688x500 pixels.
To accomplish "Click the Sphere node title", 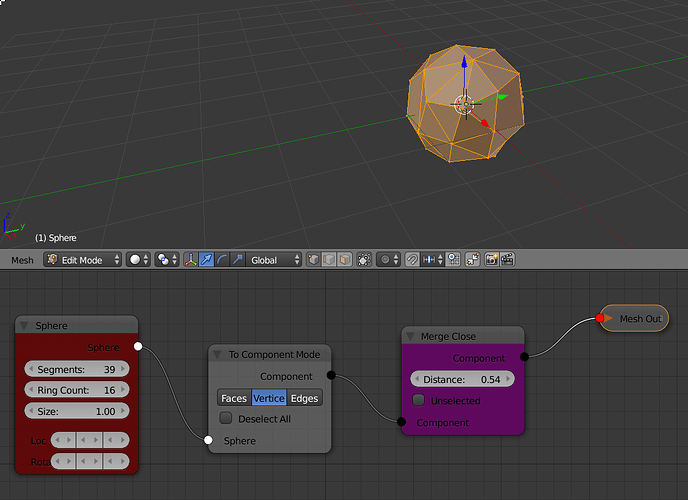I will point(51,325).
